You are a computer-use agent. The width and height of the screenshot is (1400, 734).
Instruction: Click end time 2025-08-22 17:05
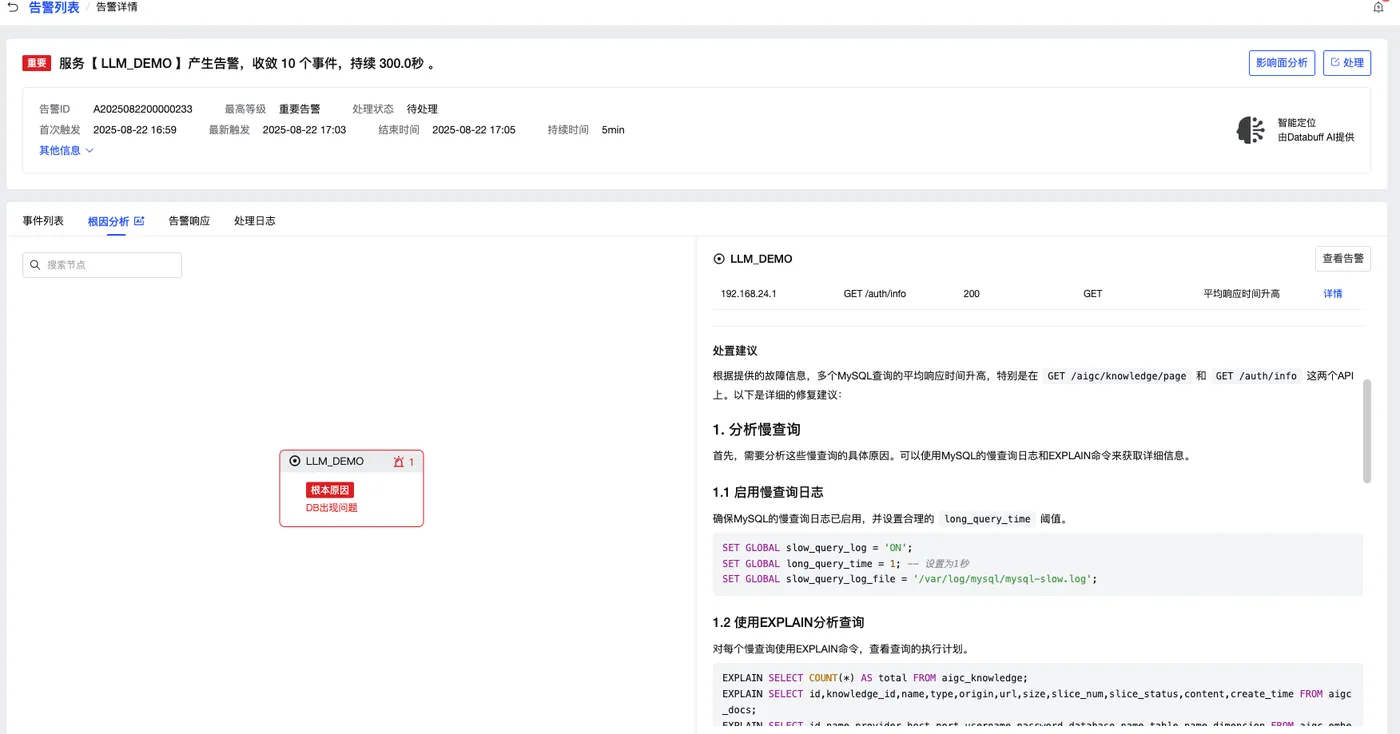tap(474, 130)
